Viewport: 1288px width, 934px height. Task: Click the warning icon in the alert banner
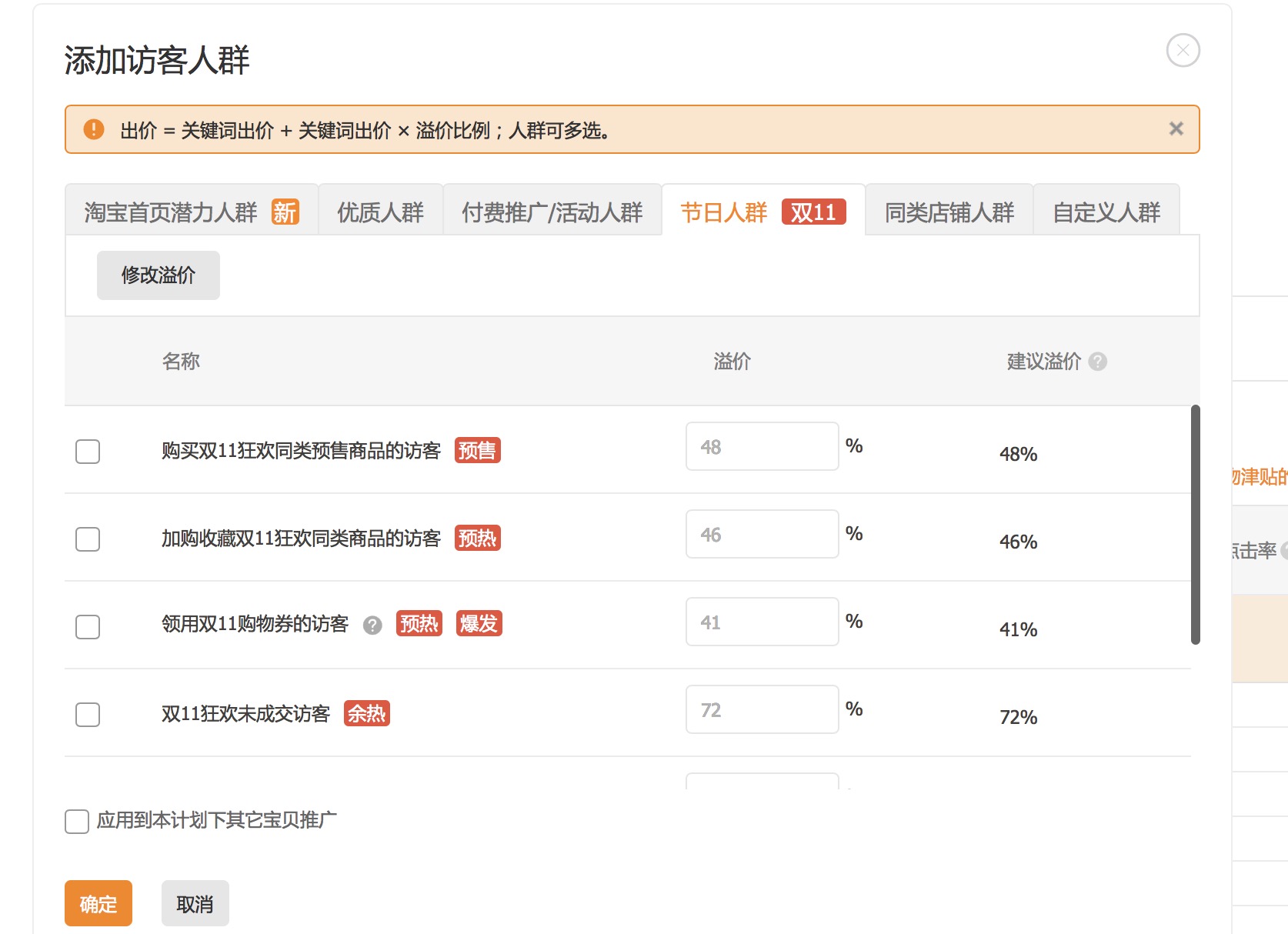click(94, 129)
